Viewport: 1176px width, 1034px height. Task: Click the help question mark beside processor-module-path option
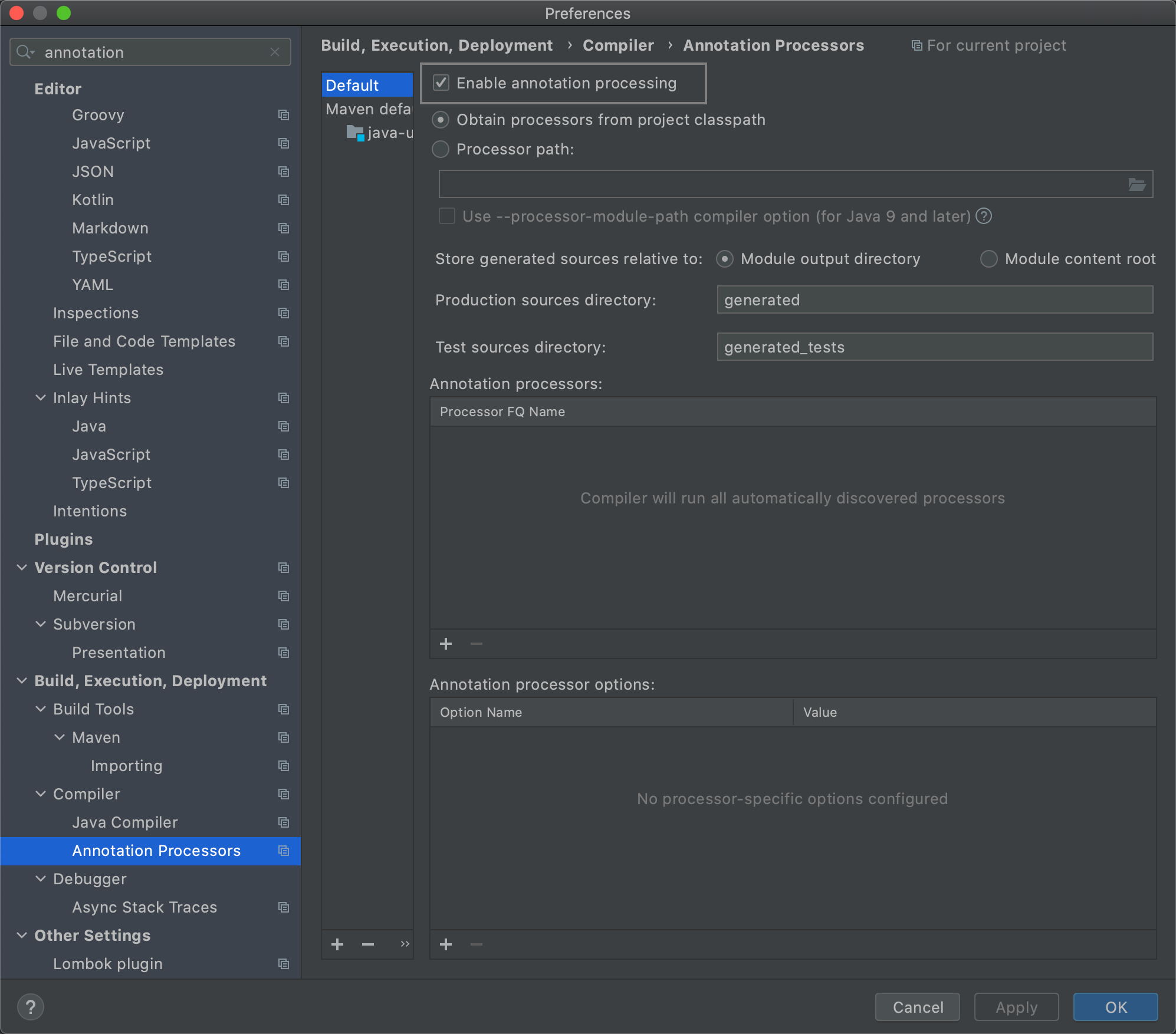point(984,216)
